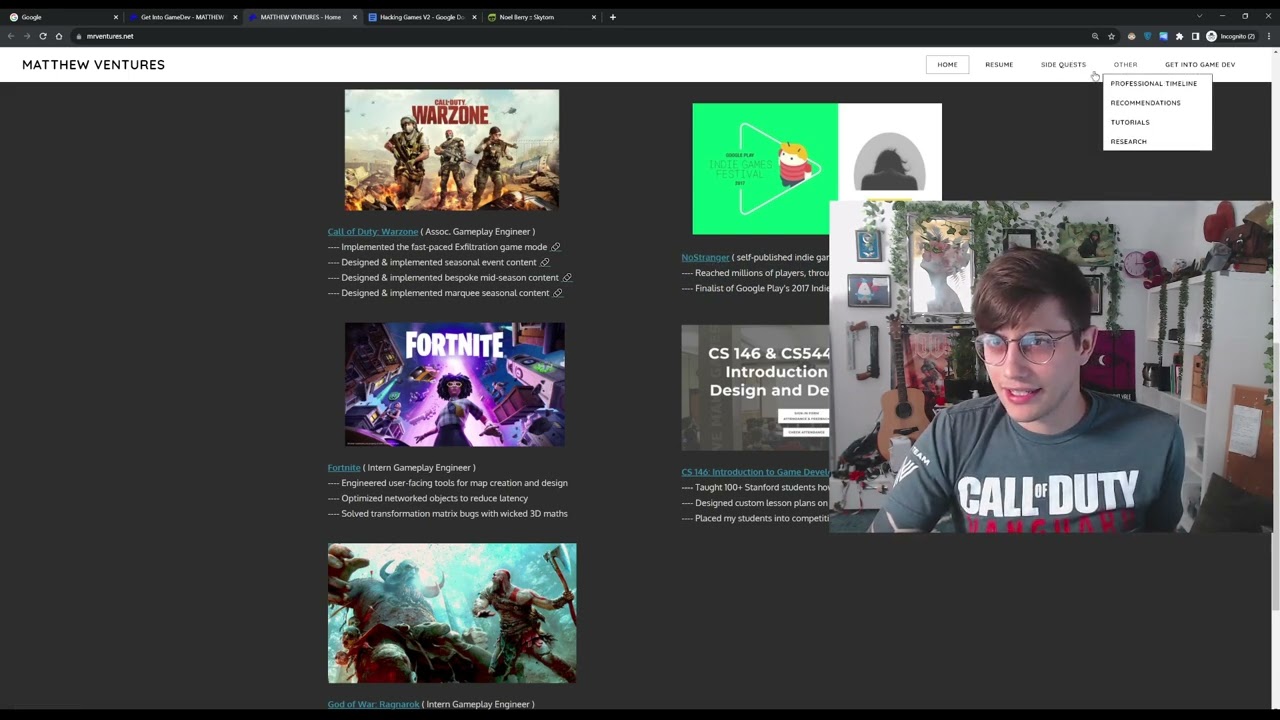The height and width of the screenshot is (720, 1280).
Task: Open the God of War: Ragnarok link
Action: [x=373, y=704]
